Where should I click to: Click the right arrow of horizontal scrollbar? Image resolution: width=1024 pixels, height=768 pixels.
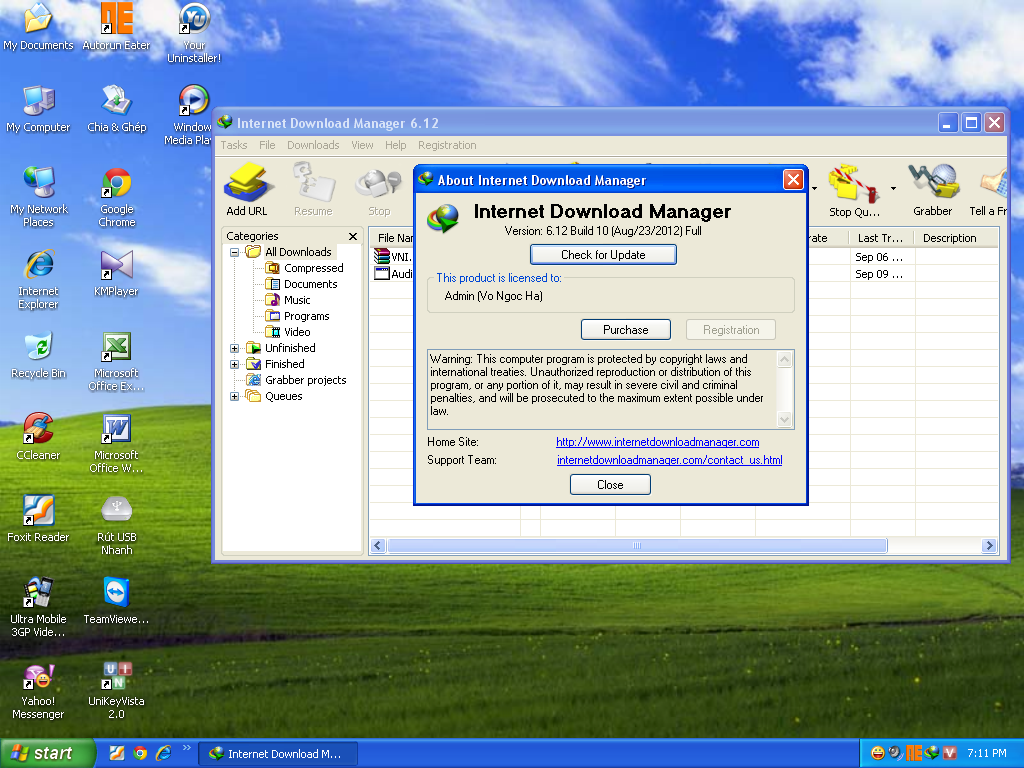[x=989, y=545]
